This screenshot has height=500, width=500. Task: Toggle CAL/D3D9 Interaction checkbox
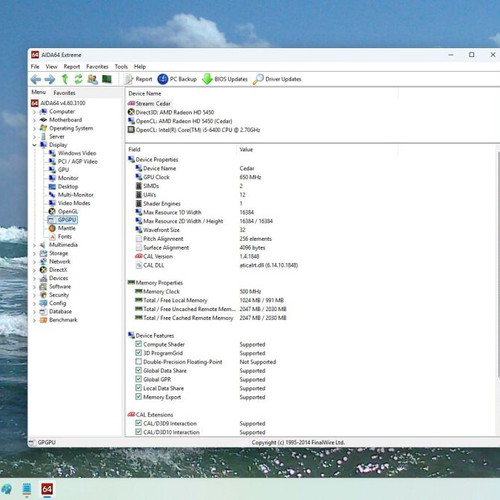coord(139,423)
